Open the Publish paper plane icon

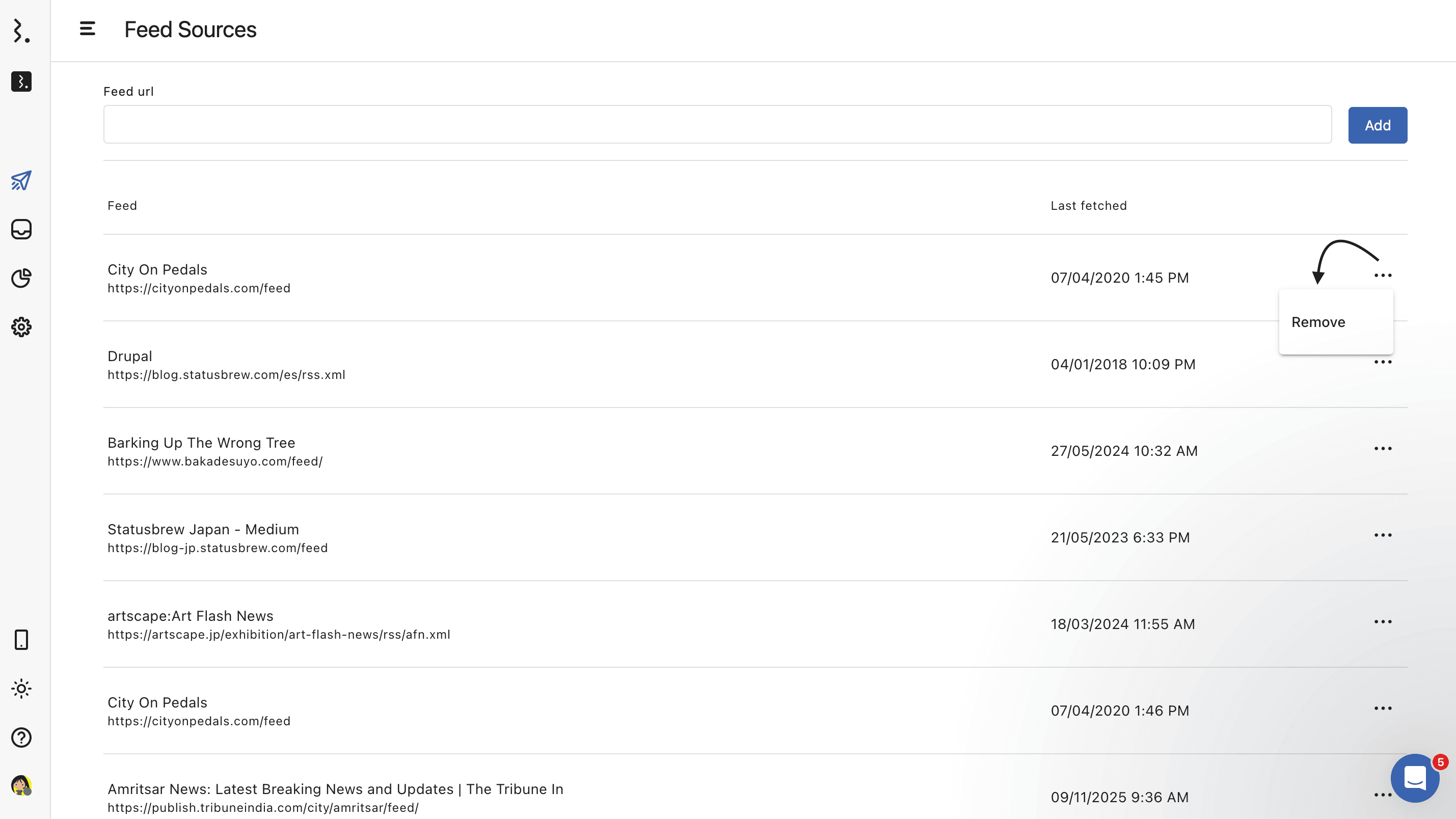coord(21,181)
